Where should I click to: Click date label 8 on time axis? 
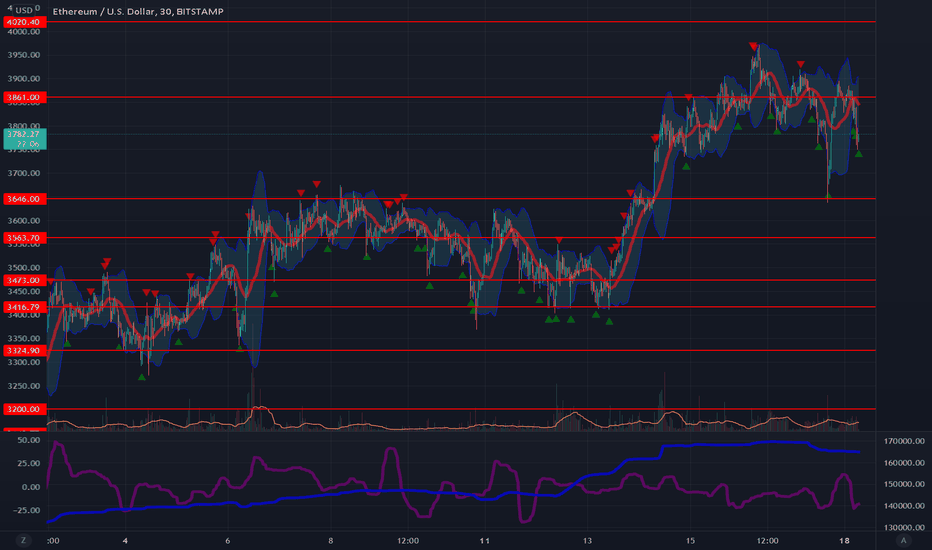click(330, 540)
